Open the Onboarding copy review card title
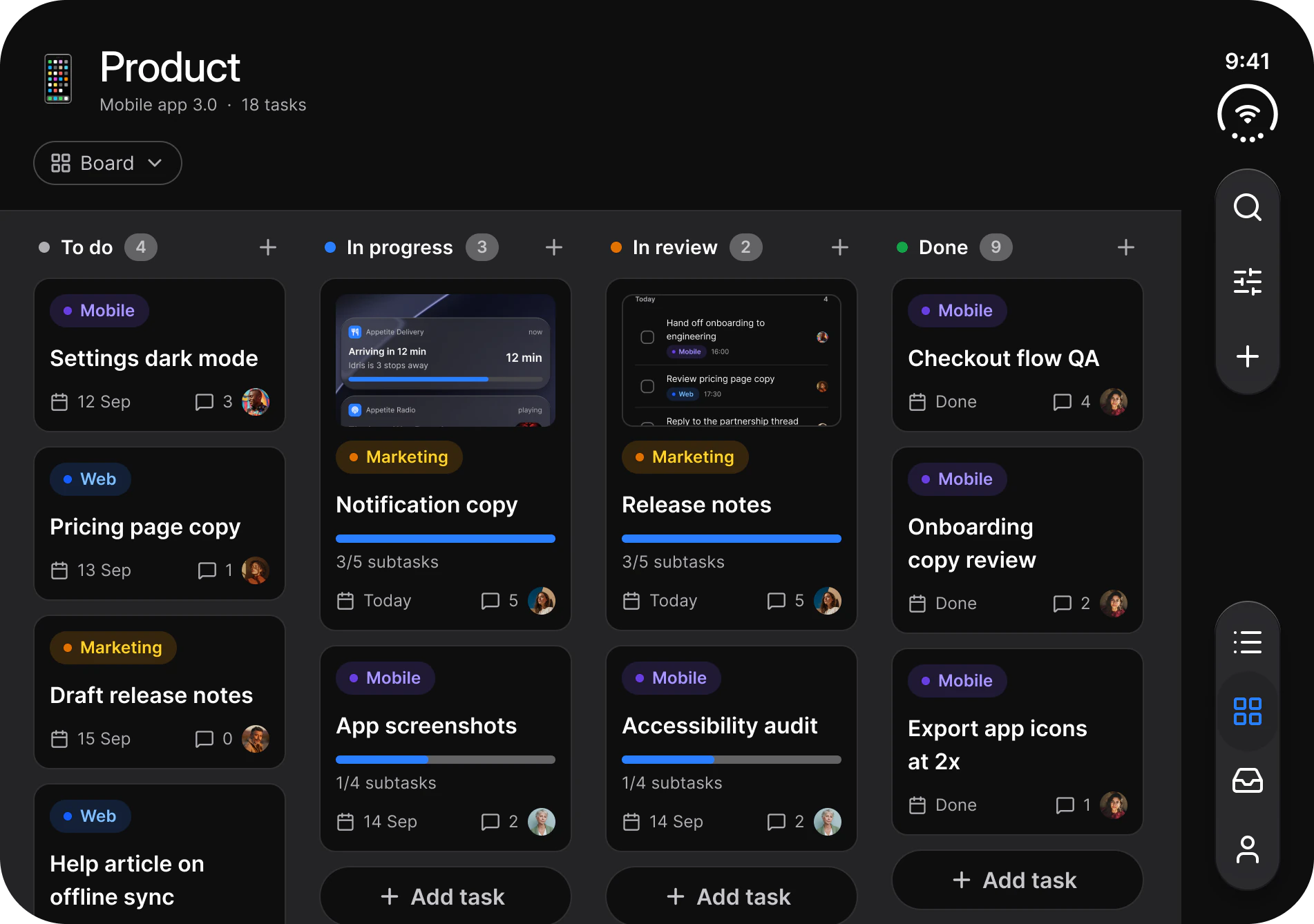 coord(972,543)
